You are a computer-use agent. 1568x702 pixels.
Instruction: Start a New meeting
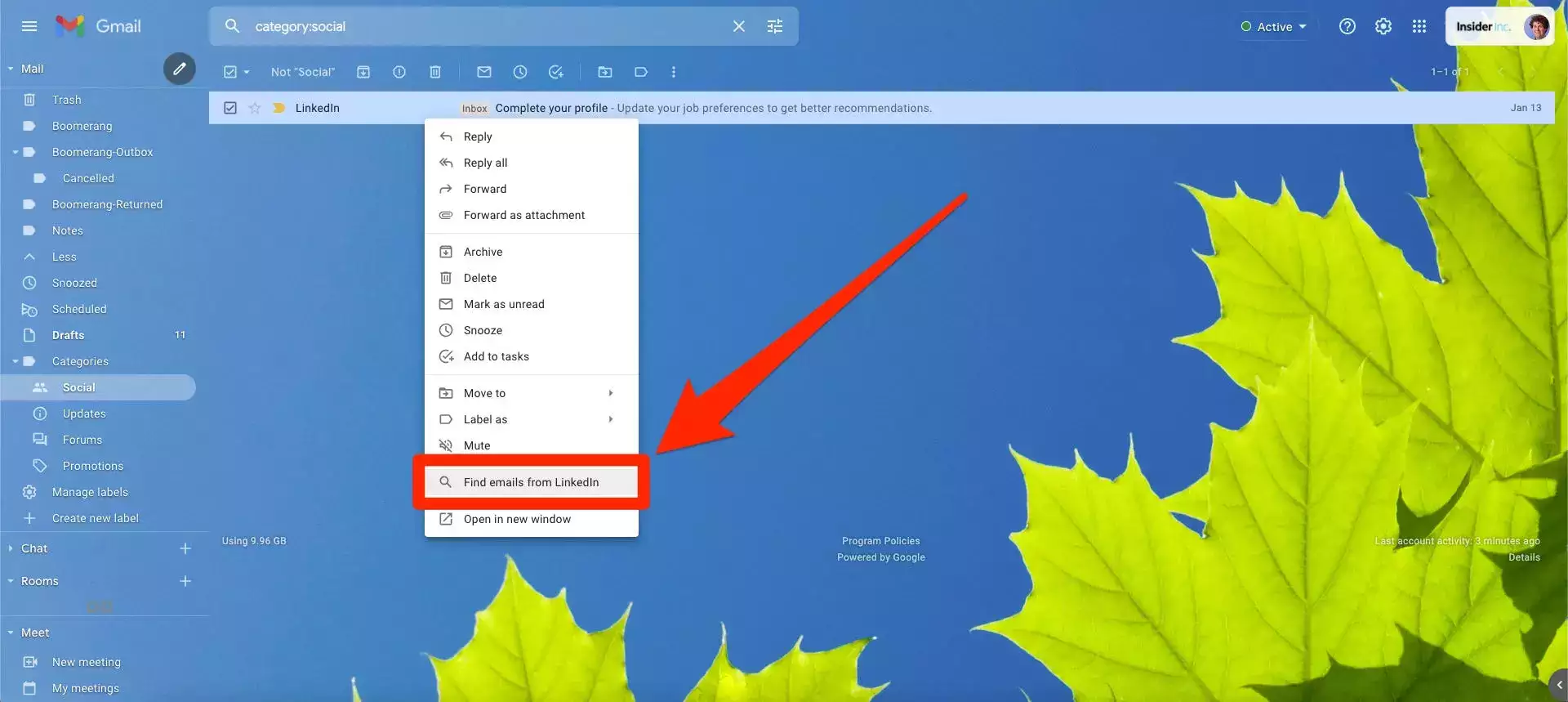coord(87,662)
